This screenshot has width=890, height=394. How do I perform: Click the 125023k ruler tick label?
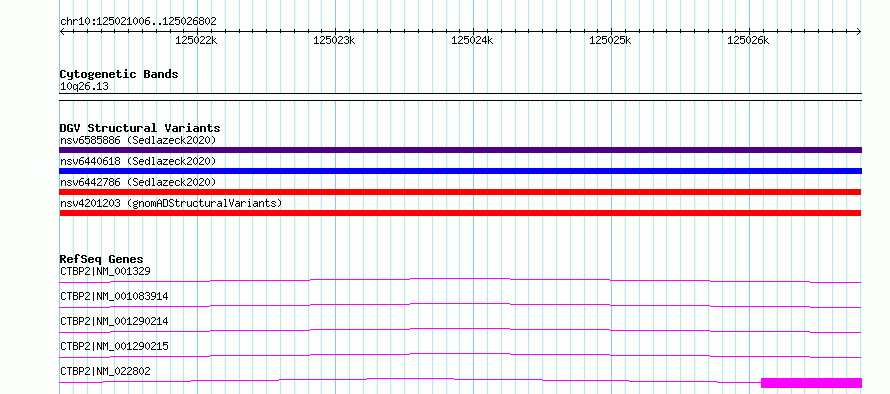(334, 40)
